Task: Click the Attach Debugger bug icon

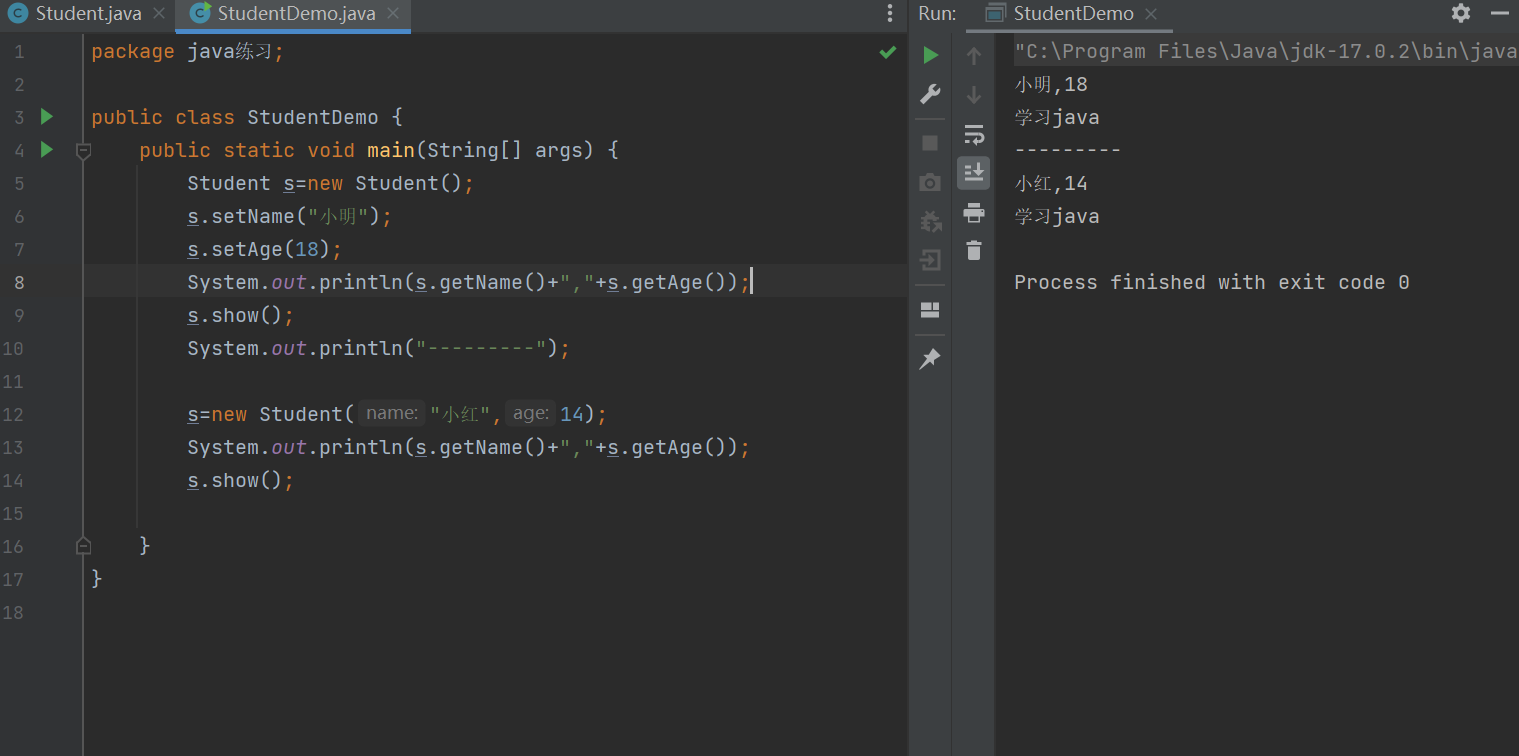Action: pos(930,221)
